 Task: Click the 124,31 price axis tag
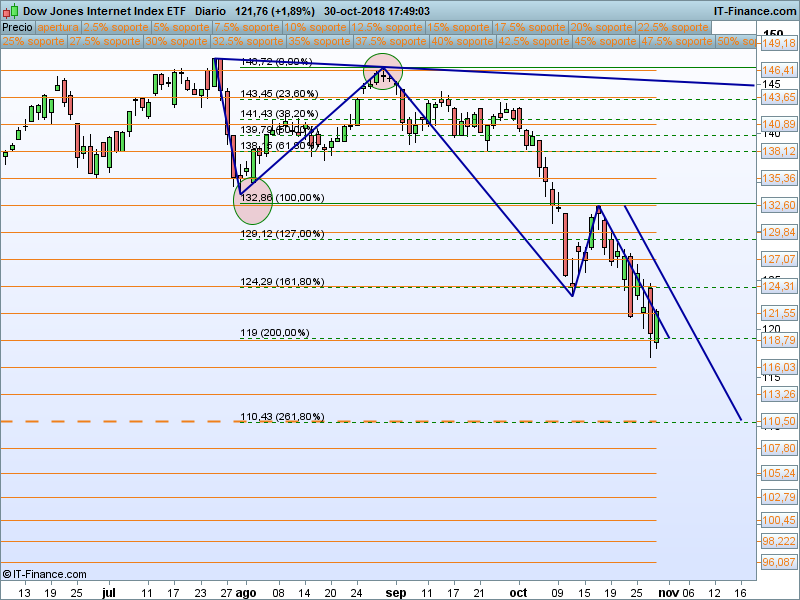click(x=779, y=286)
